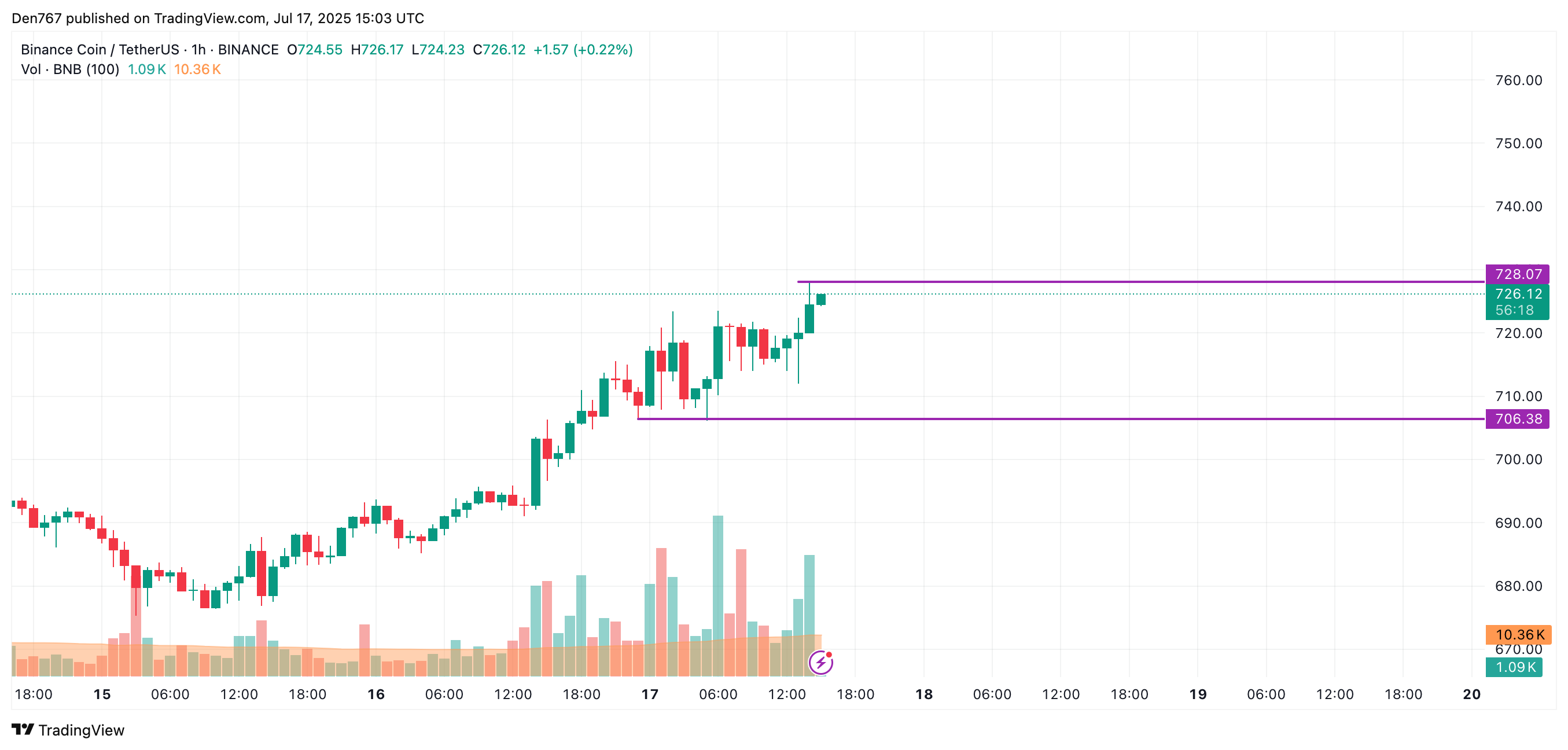The image size is (1568, 750).
Task: Click the lower purple horizontal support line
Action: [x=1061, y=419]
